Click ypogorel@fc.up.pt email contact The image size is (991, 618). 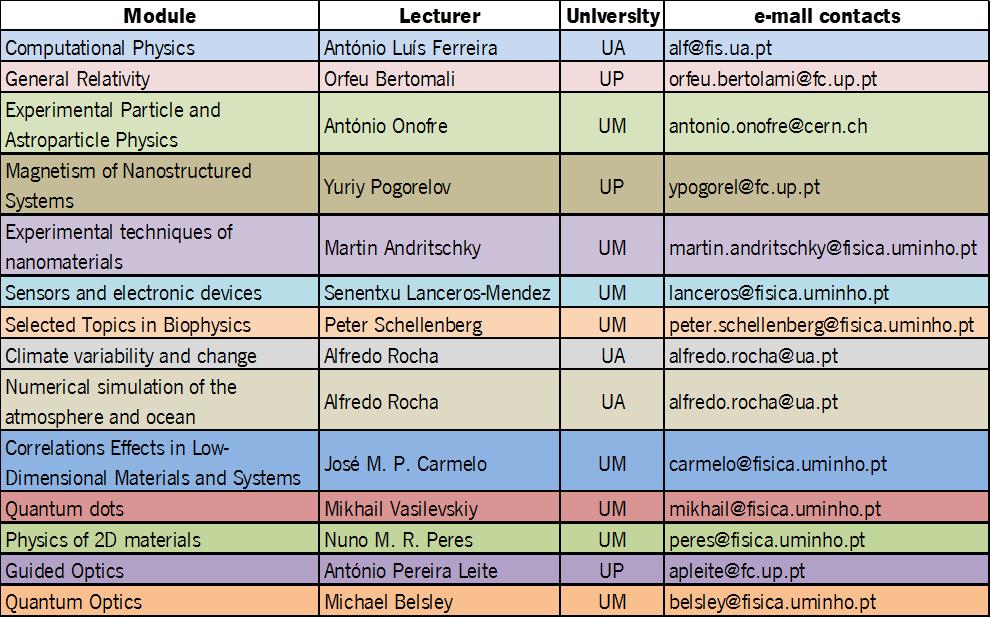pyautogui.click(x=745, y=187)
